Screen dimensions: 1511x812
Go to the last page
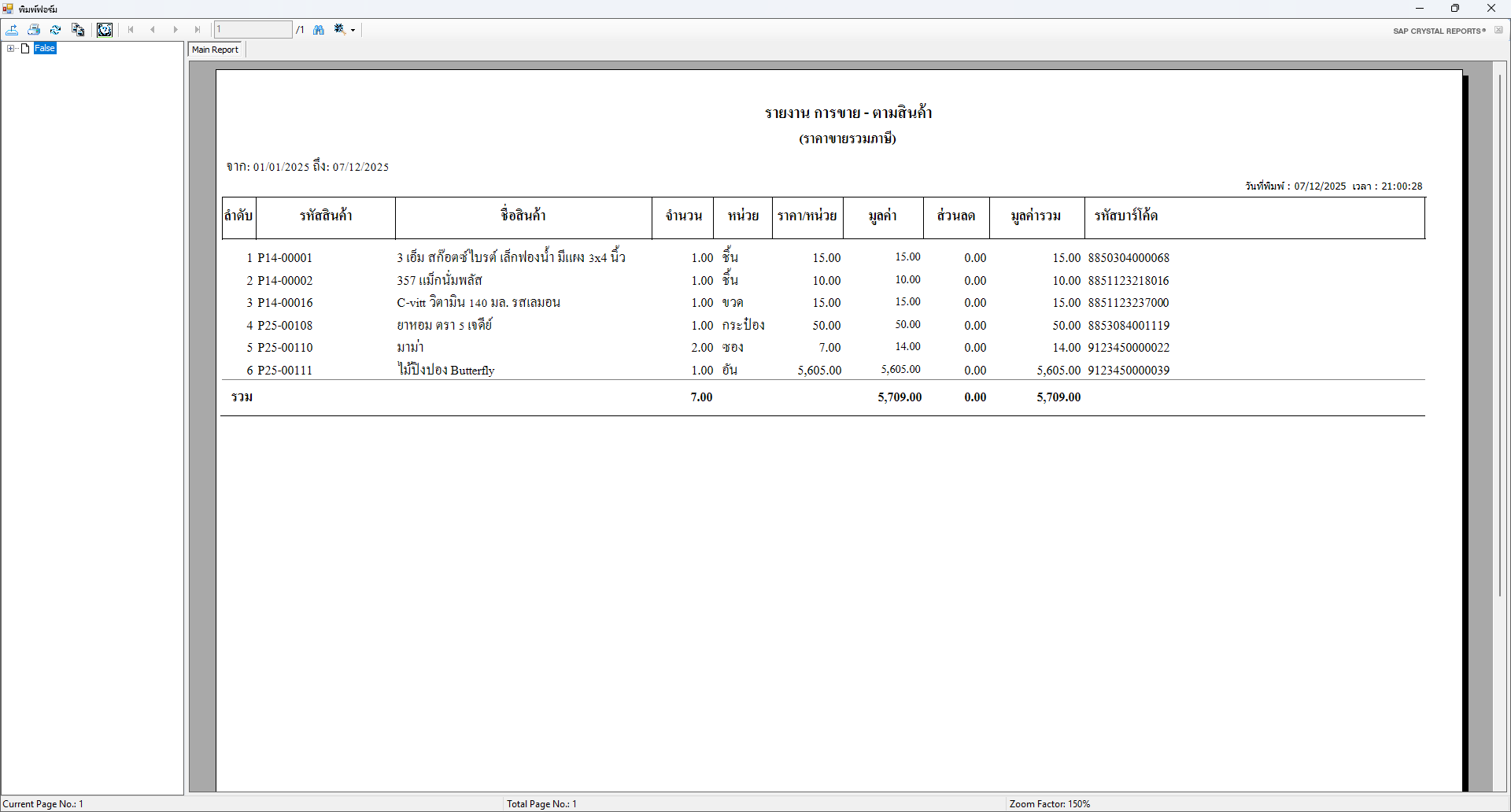coord(198,30)
